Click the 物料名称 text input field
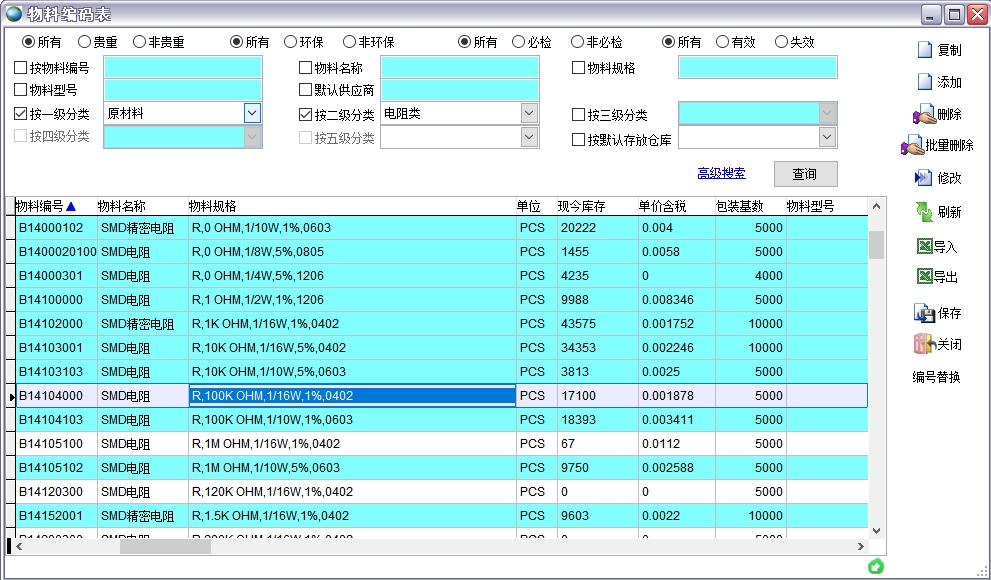The image size is (991, 580). 459,67
